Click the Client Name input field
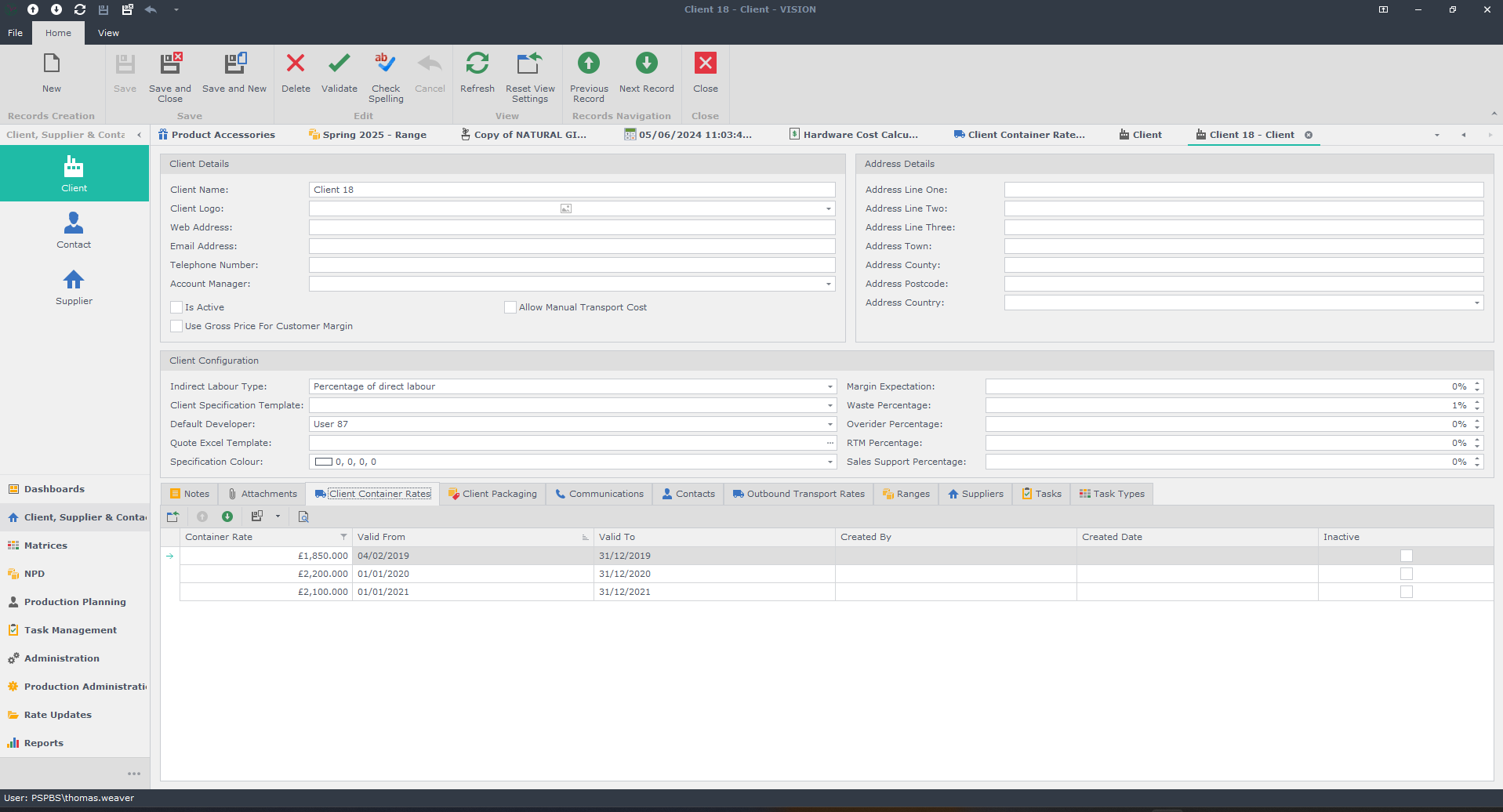Image resolution: width=1503 pixels, height=812 pixels. point(572,190)
